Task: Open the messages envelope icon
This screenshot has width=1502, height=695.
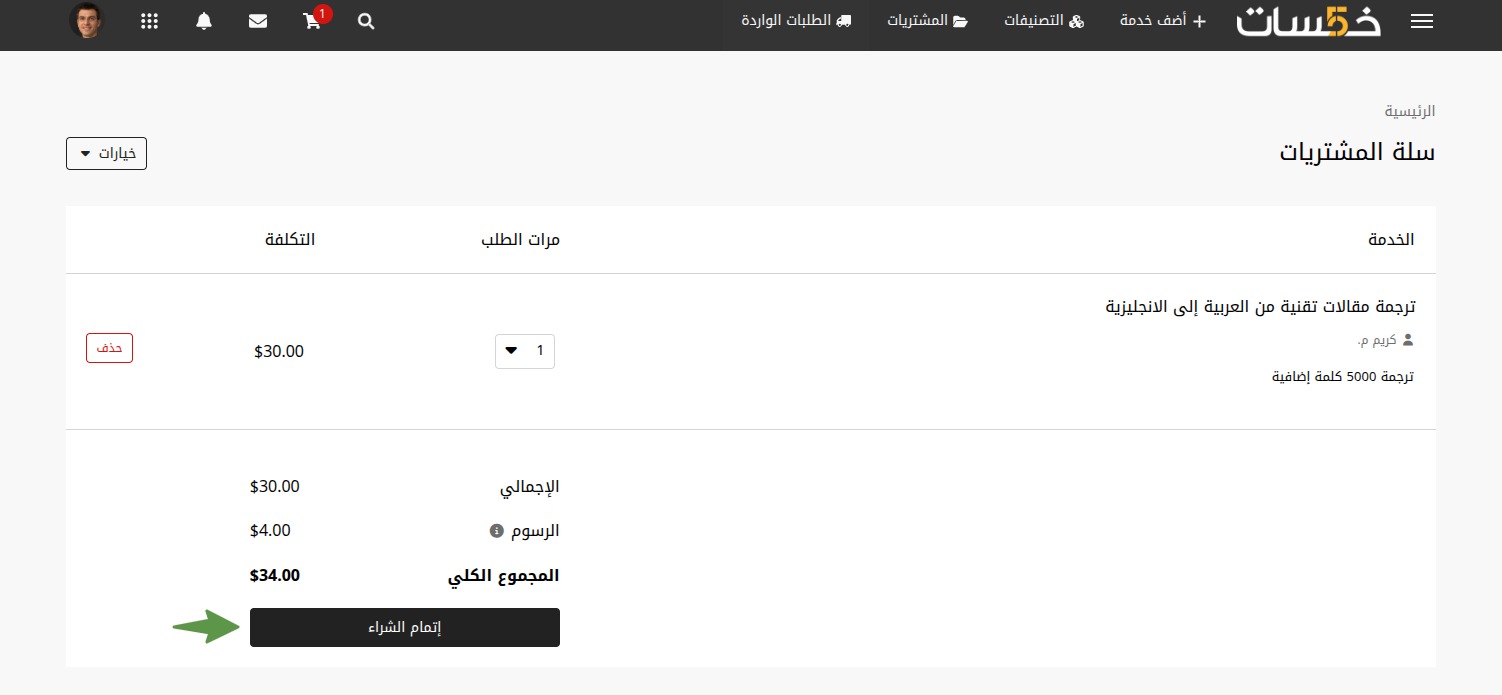Action: point(258,21)
